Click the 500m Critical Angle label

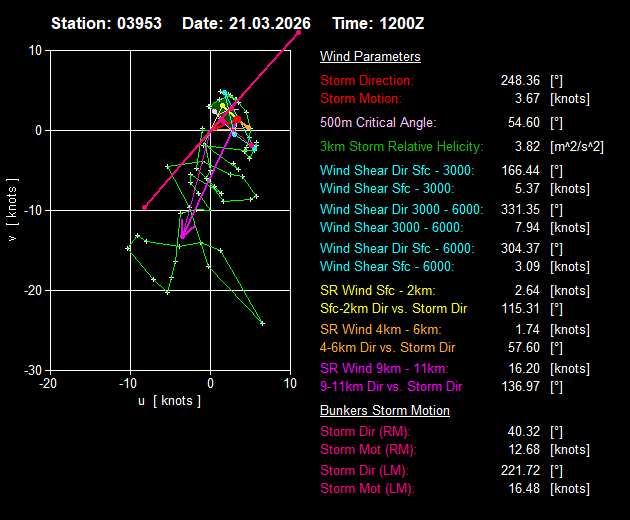378,123
